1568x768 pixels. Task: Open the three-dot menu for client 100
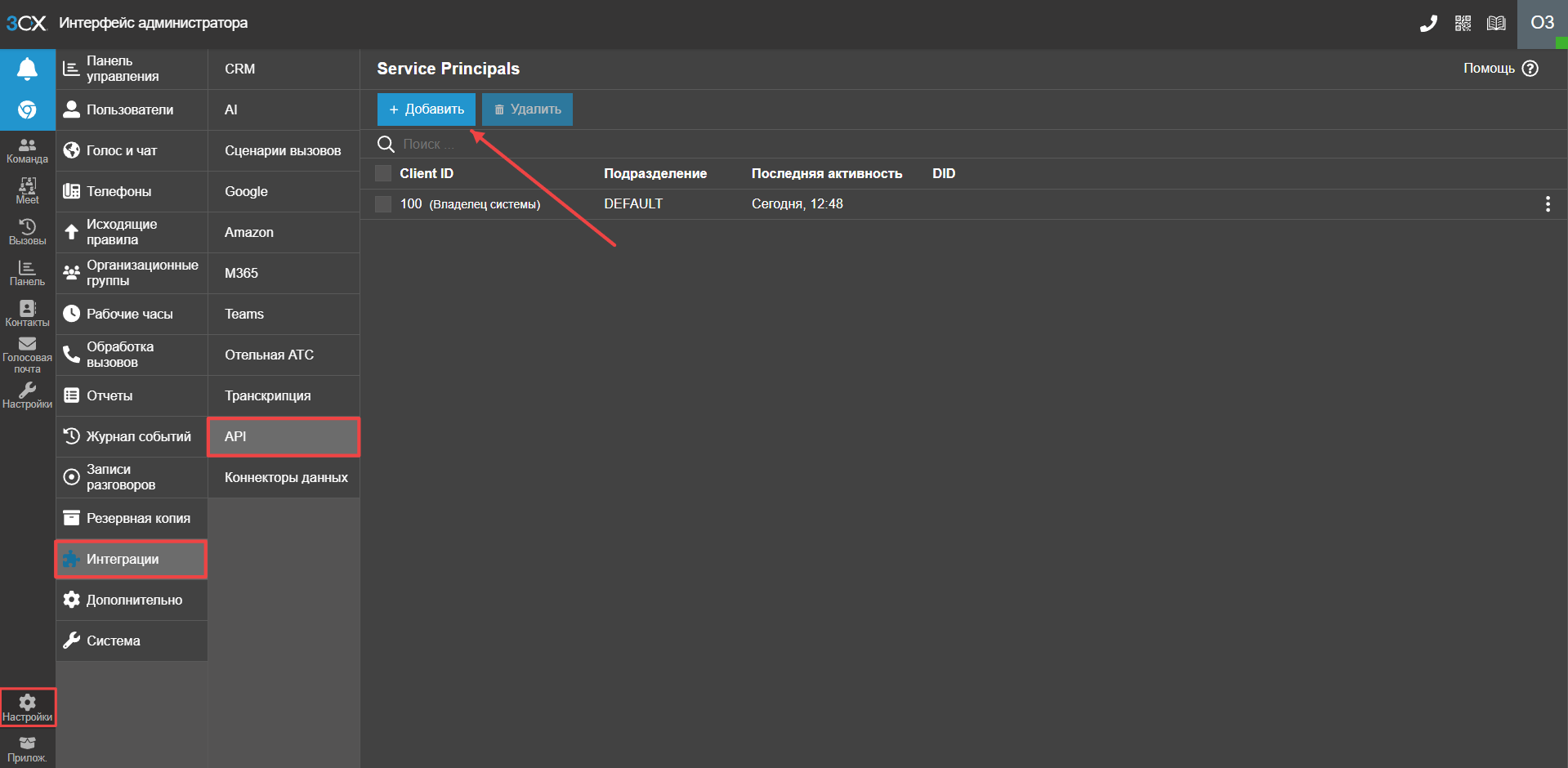pos(1548,204)
